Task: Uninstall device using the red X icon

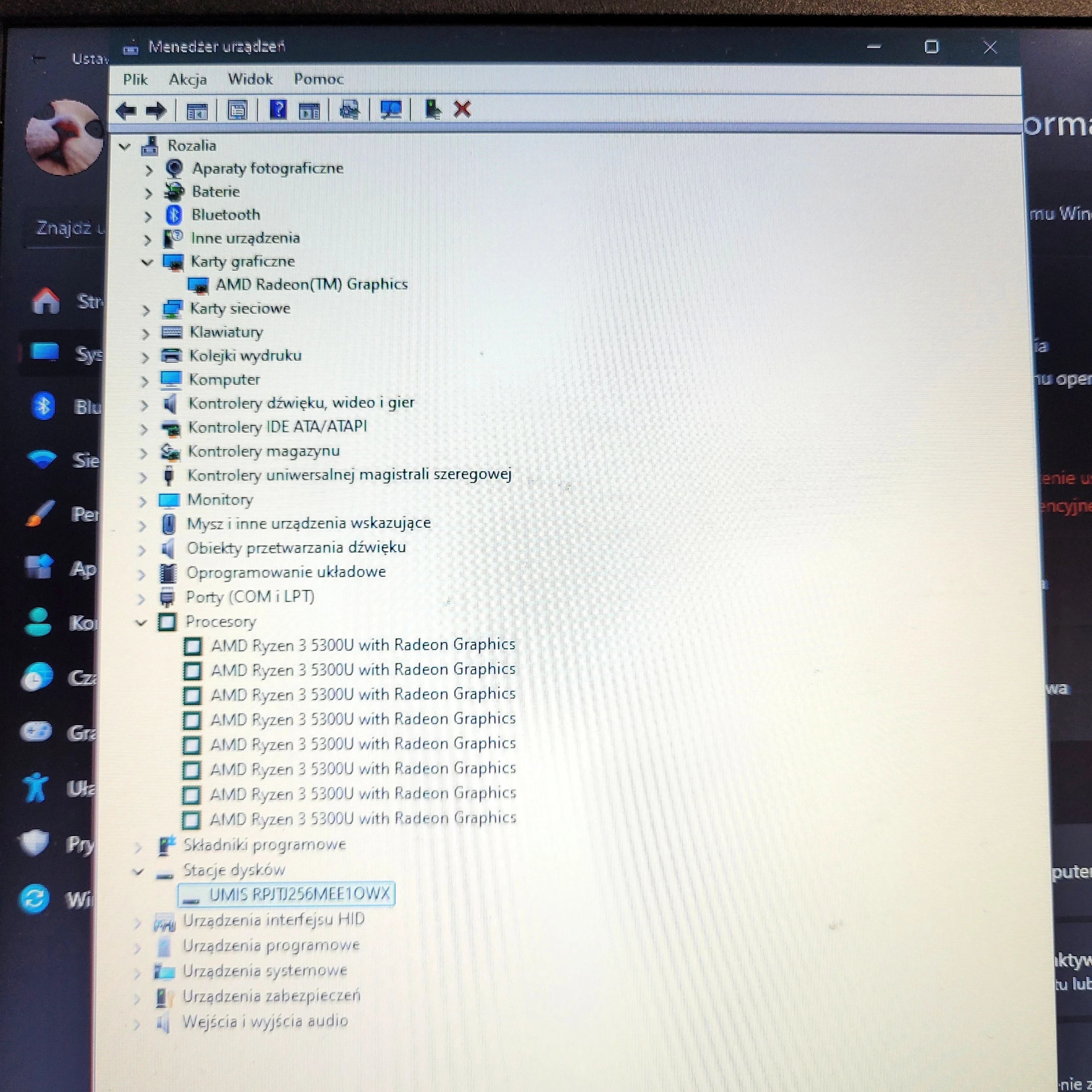Action: (x=462, y=109)
